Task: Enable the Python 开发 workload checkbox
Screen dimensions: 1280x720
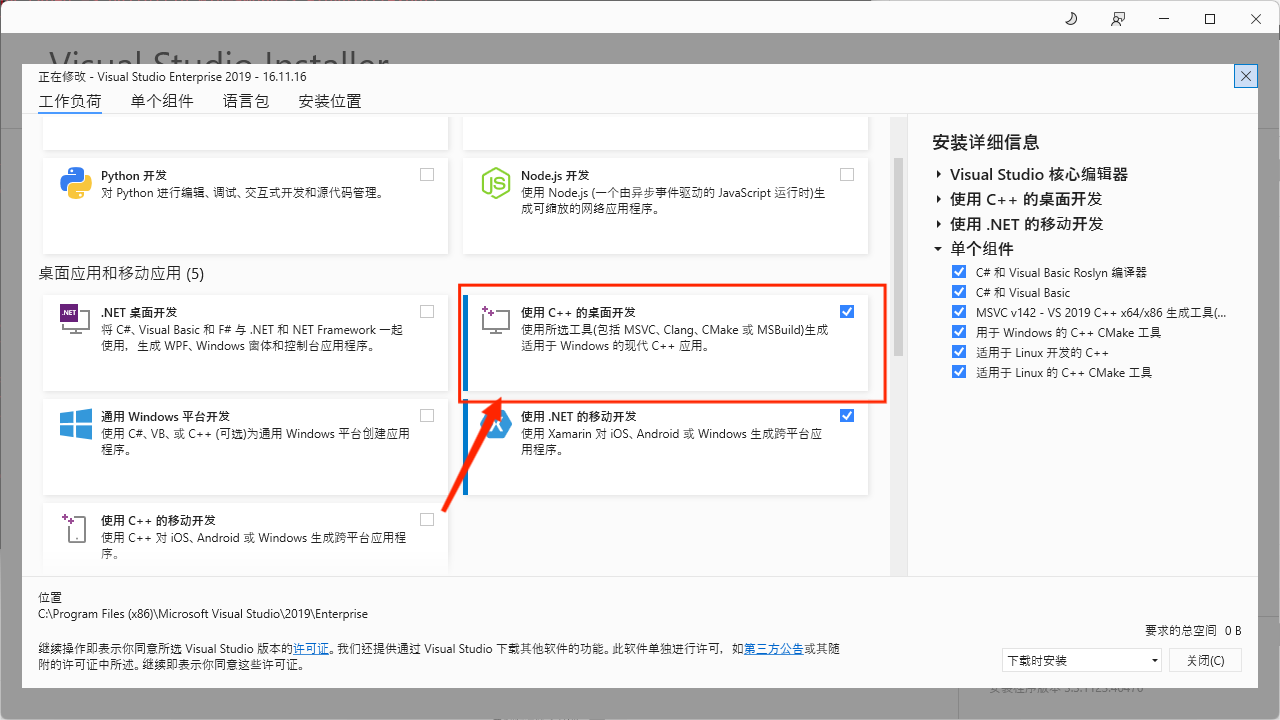Action: coord(427,174)
